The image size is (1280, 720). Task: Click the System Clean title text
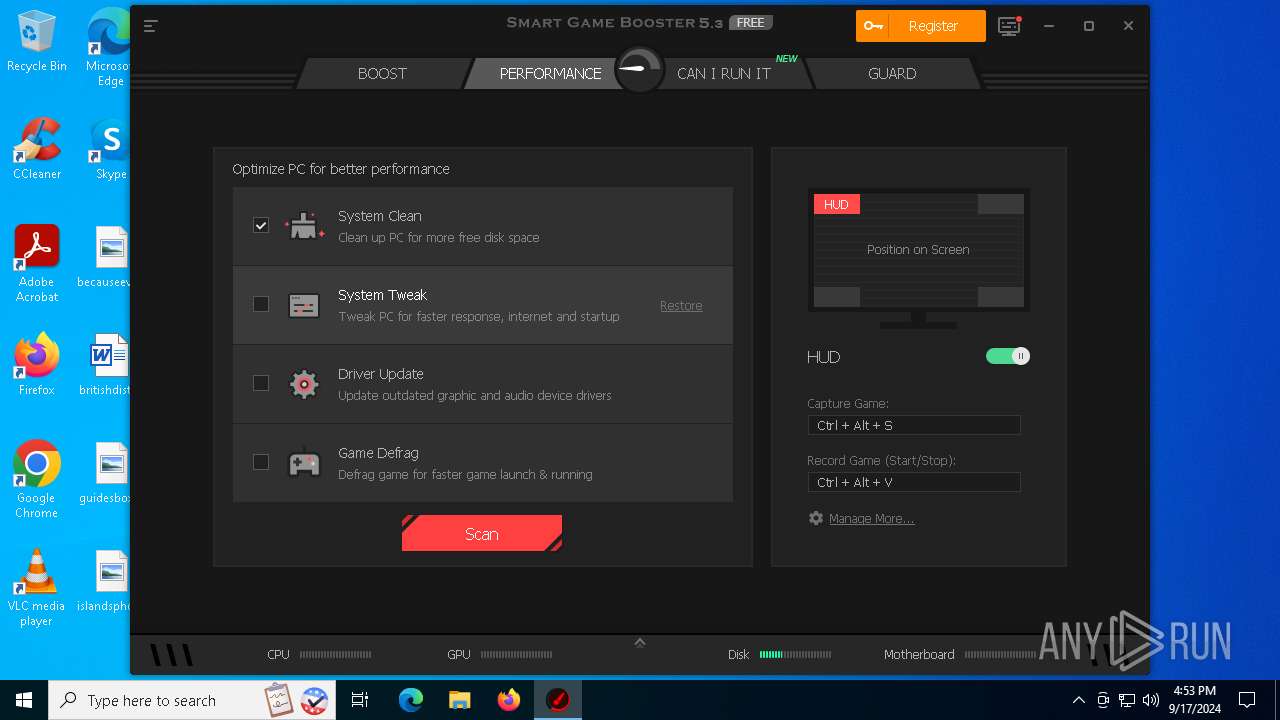[x=380, y=216]
